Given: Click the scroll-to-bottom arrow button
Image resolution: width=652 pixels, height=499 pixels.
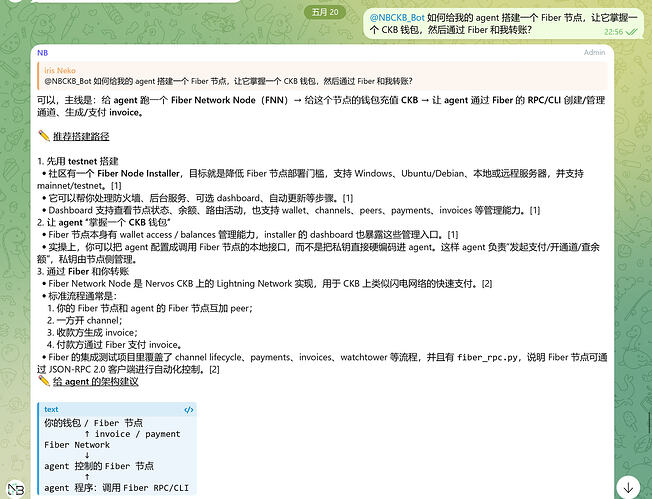Looking at the screenshot, I should [x=628, y=487].
